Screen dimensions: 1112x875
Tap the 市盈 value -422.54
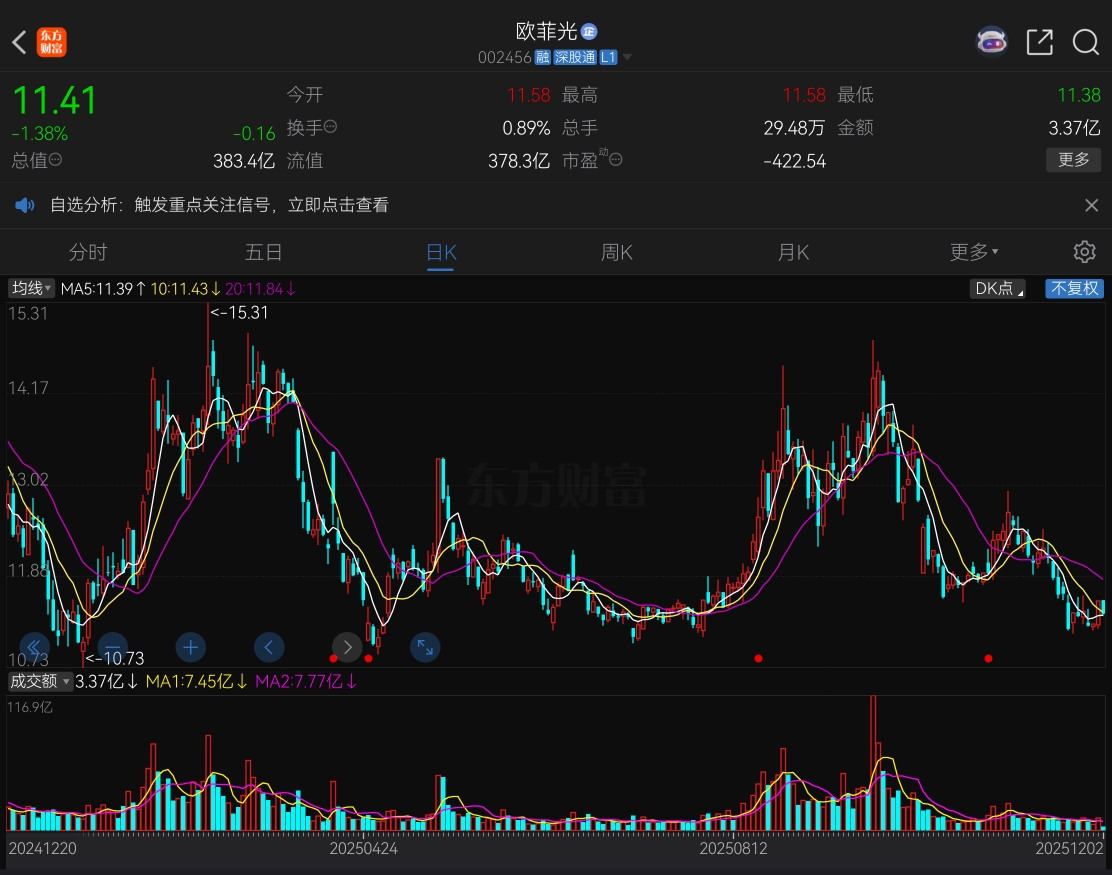point(795,161)
